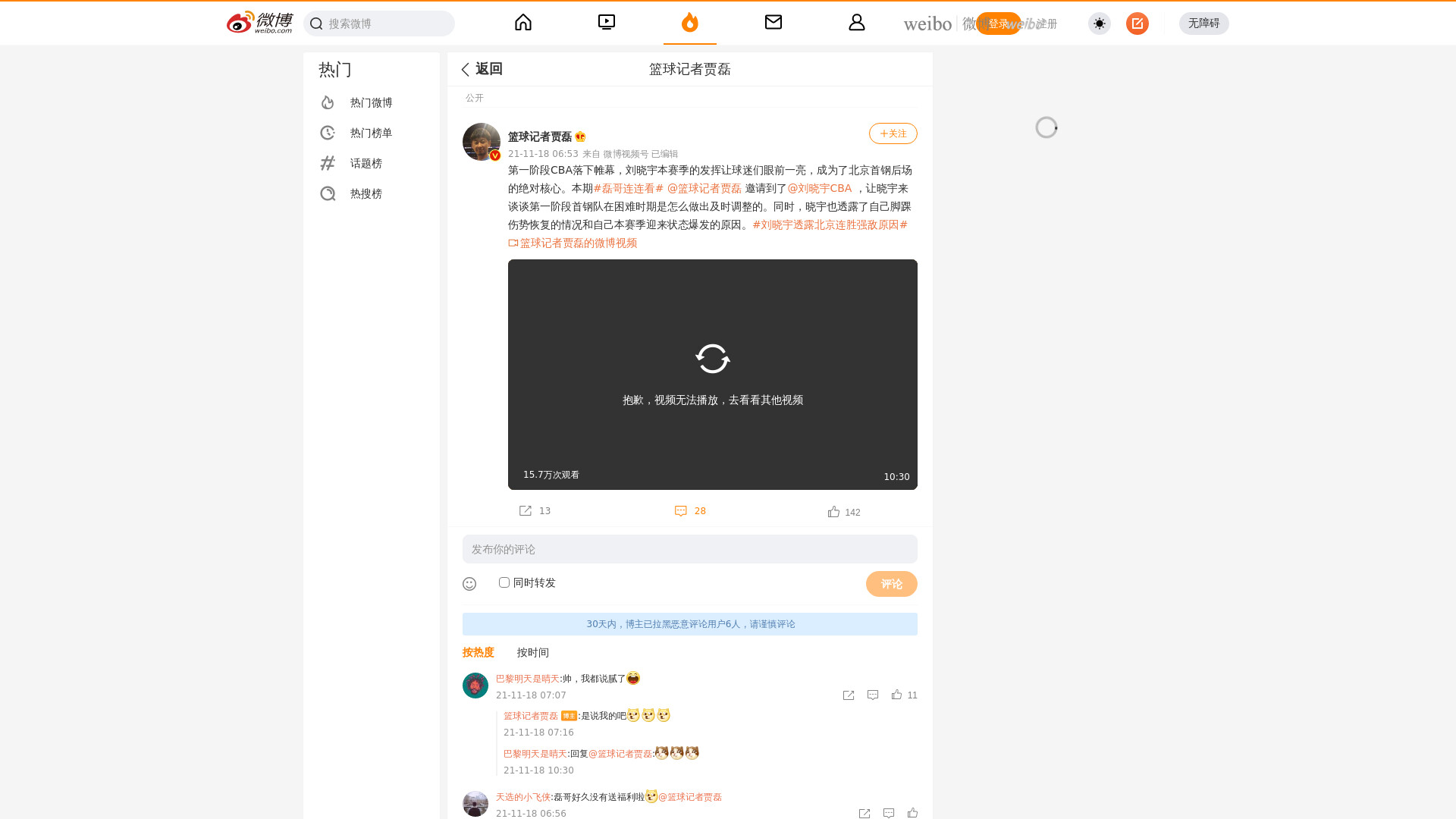1456x819 pixels.
Task: Open 热门微博 in the sidebar
Action: pos(372,102)
